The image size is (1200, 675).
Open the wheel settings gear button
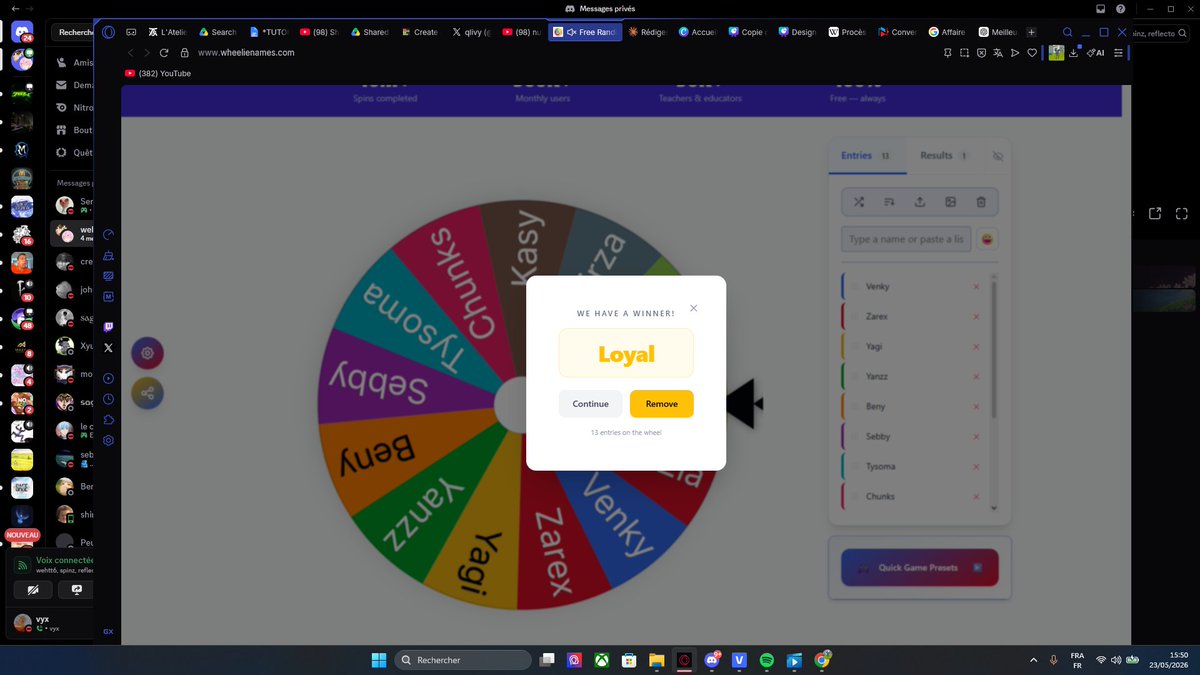pyautogui.click(x=148, y=352)
